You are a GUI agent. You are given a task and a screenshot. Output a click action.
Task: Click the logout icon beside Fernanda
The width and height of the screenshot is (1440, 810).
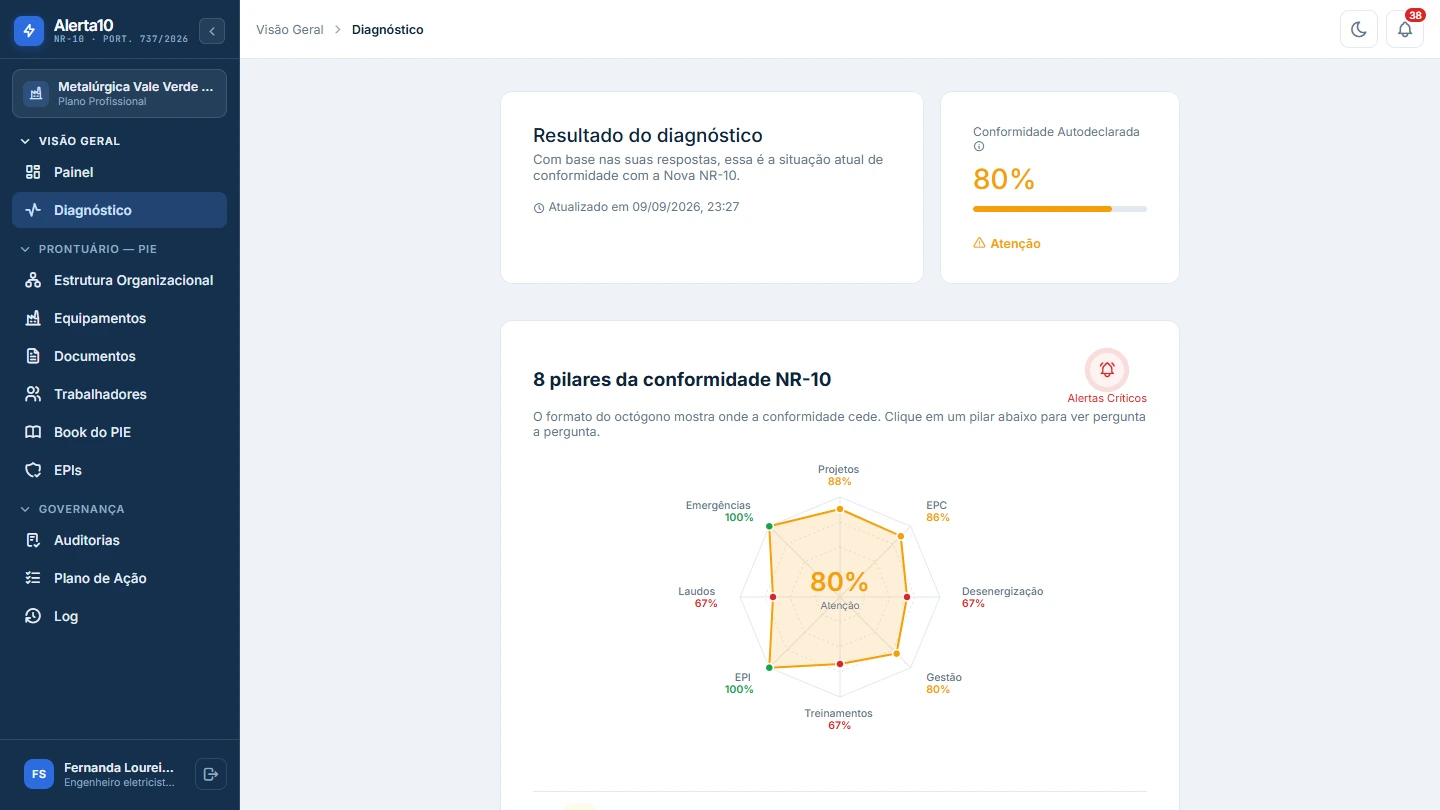[x=211, y=774]
